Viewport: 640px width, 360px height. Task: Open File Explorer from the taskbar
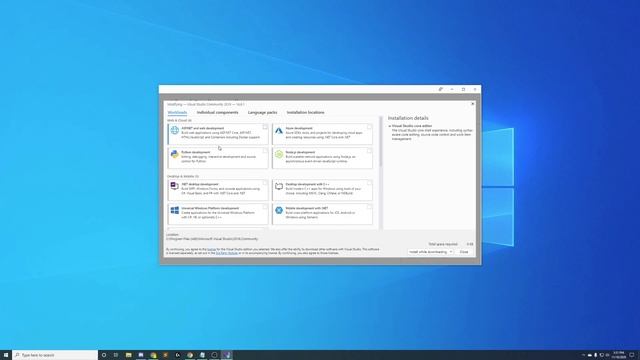tap(129, 355)
